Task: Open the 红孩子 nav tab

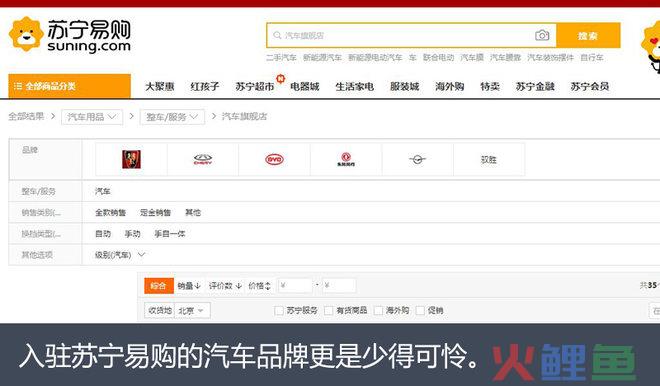Action: (205, 86)
